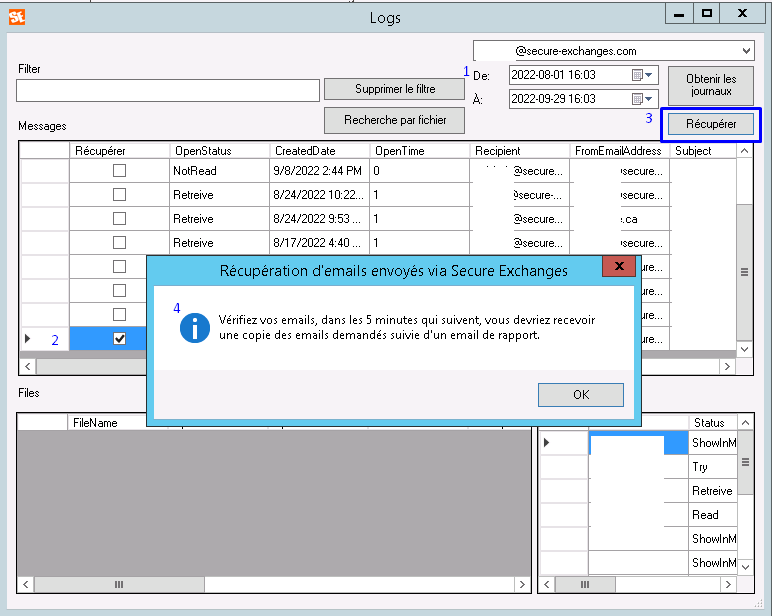Screen dimensions: 772x616
Task: Click the Messages grid vertical scrollbar thumb
Action: tap(744, 272)
